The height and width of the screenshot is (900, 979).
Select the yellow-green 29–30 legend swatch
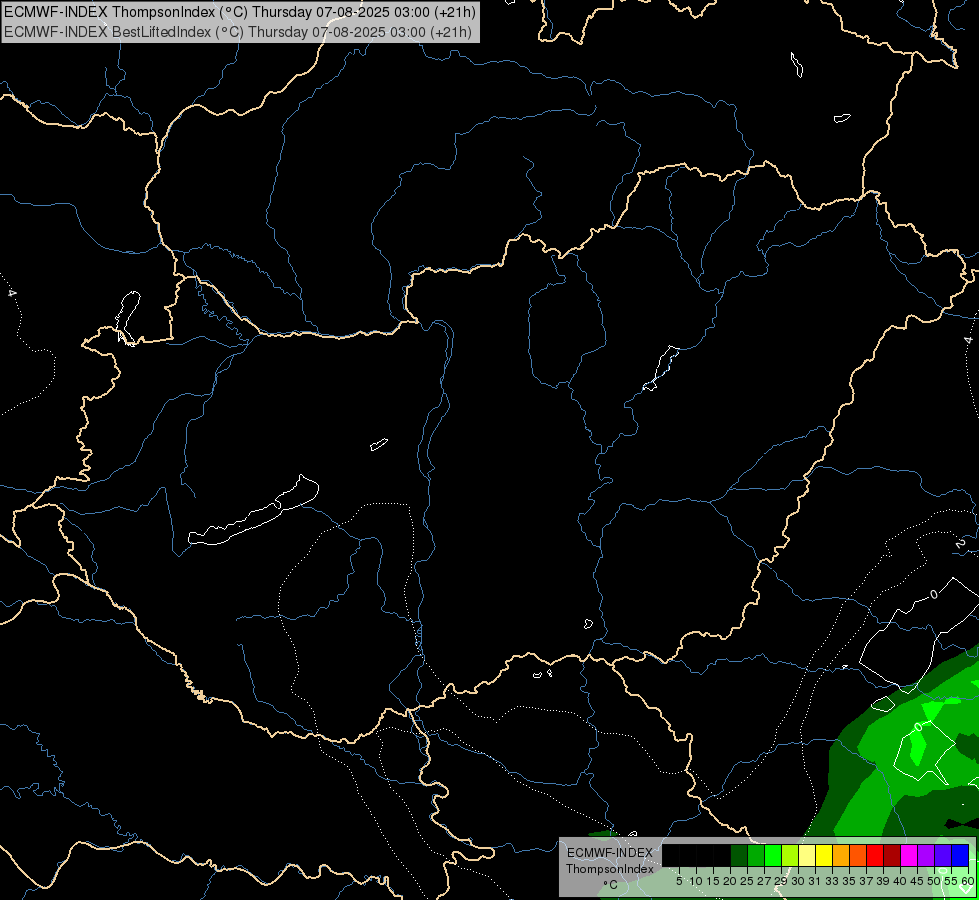(790, 855)
